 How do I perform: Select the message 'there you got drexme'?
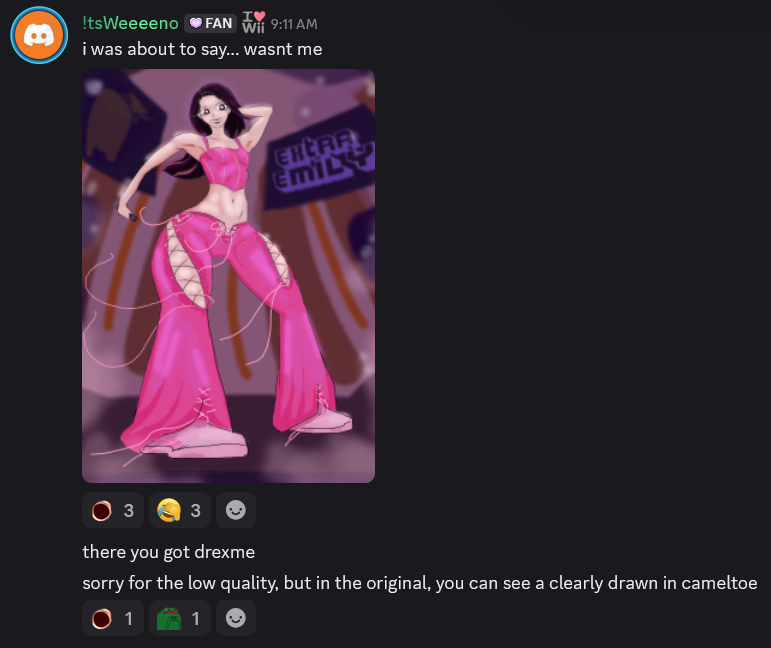click(169, 552)
